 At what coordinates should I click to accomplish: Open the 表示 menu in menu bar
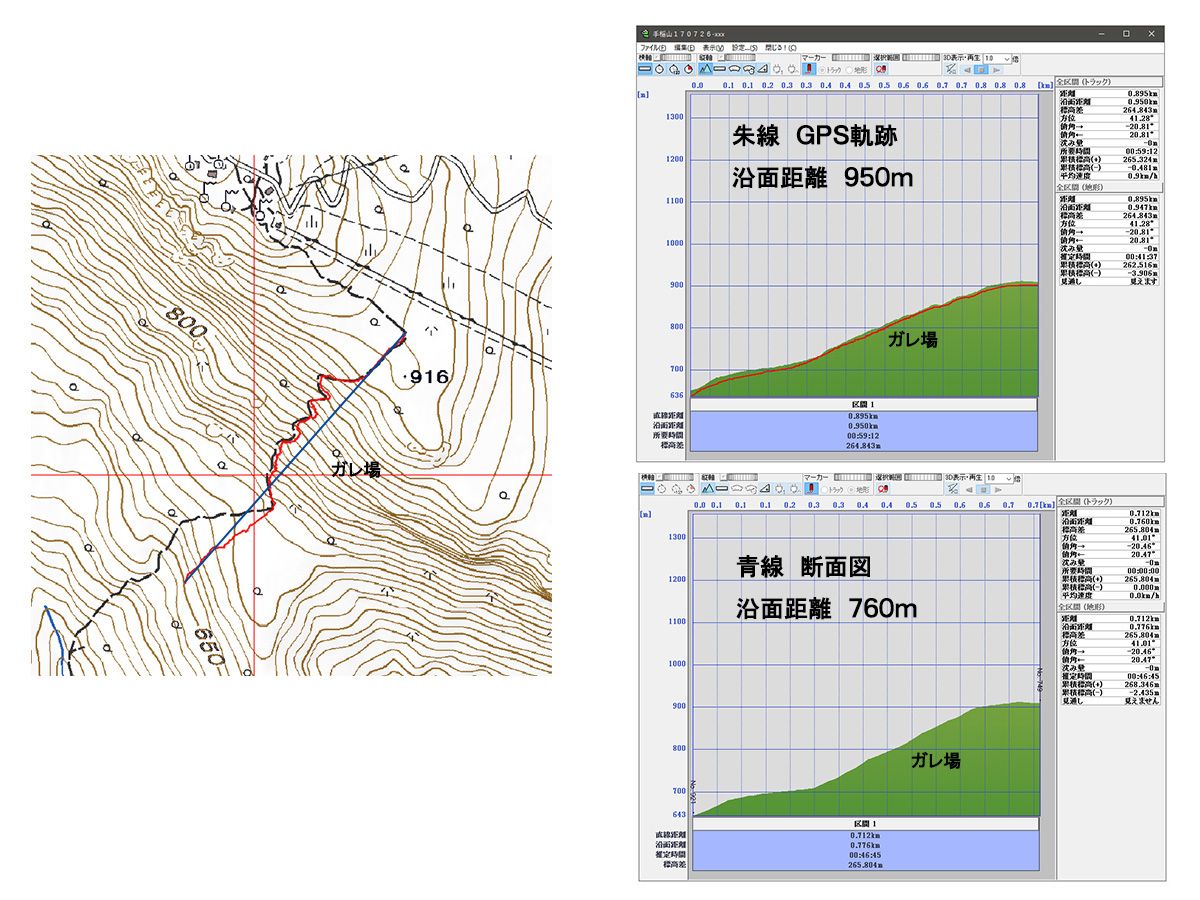[714, 47]
